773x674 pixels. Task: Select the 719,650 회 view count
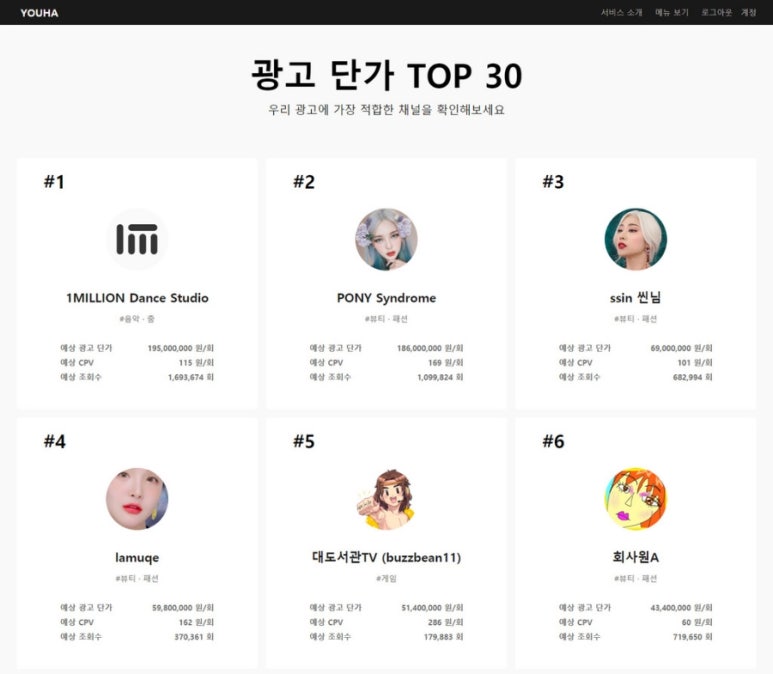tap(693, 637)
